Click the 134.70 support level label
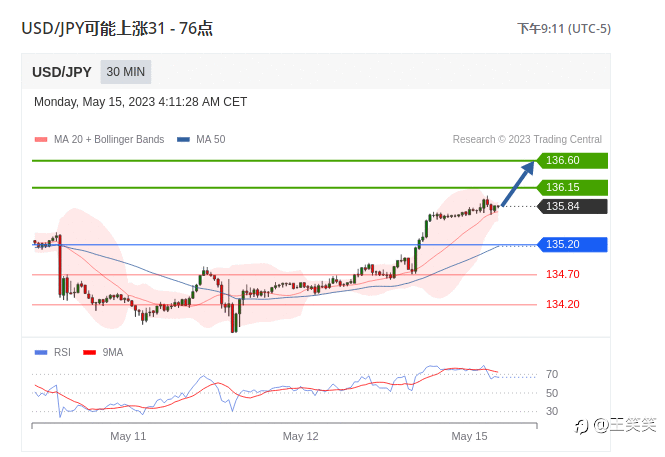 coord(562,274)
